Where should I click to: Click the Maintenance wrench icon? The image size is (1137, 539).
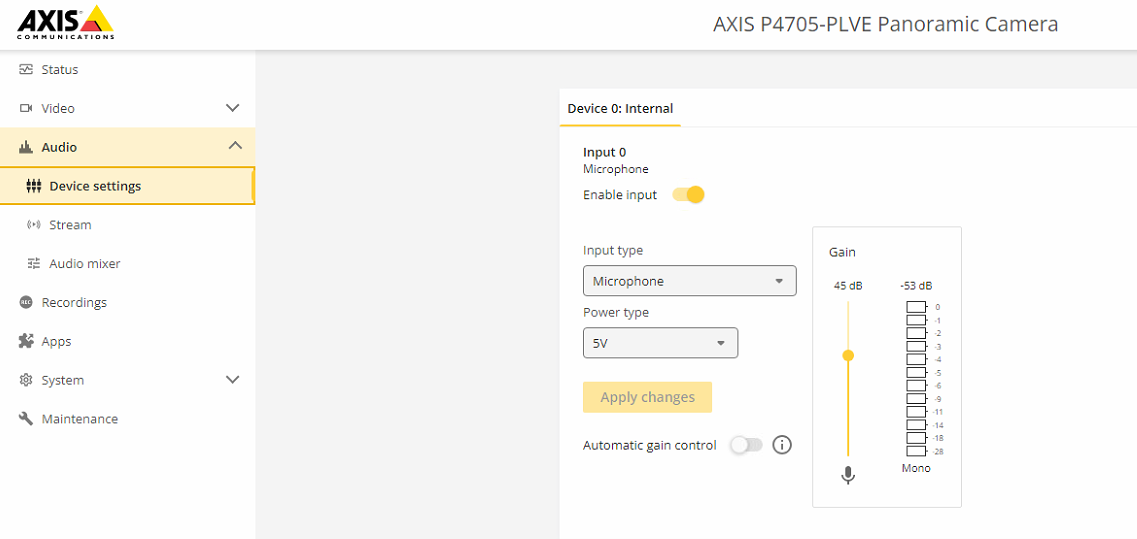(x=26, y=419)
